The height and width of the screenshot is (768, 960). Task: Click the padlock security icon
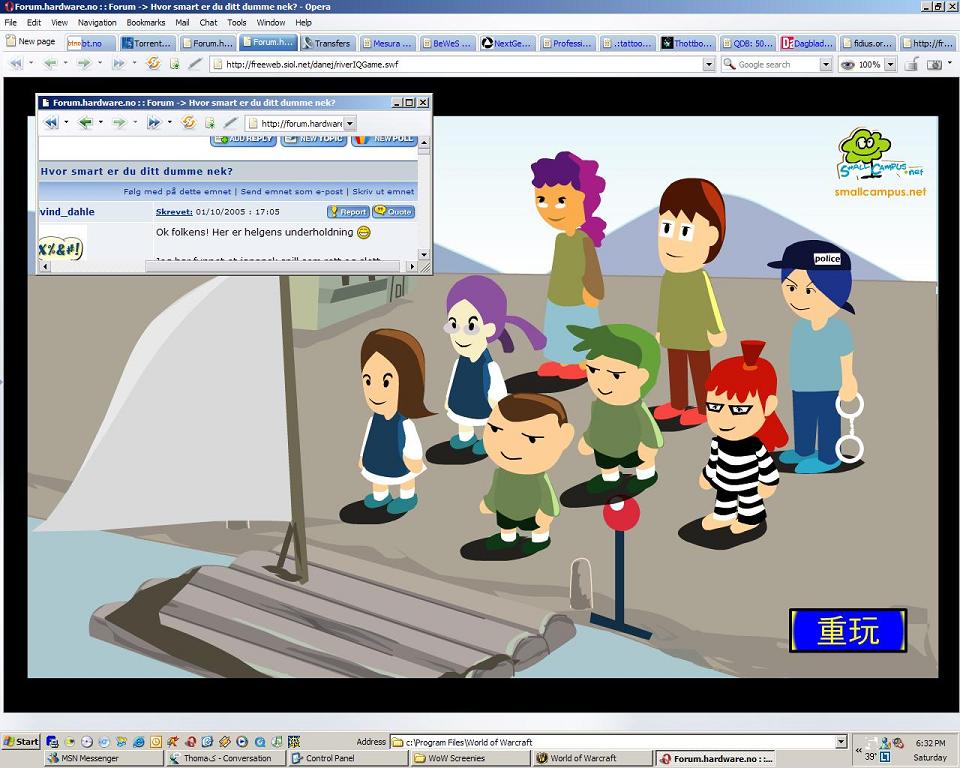pos(912,64)
